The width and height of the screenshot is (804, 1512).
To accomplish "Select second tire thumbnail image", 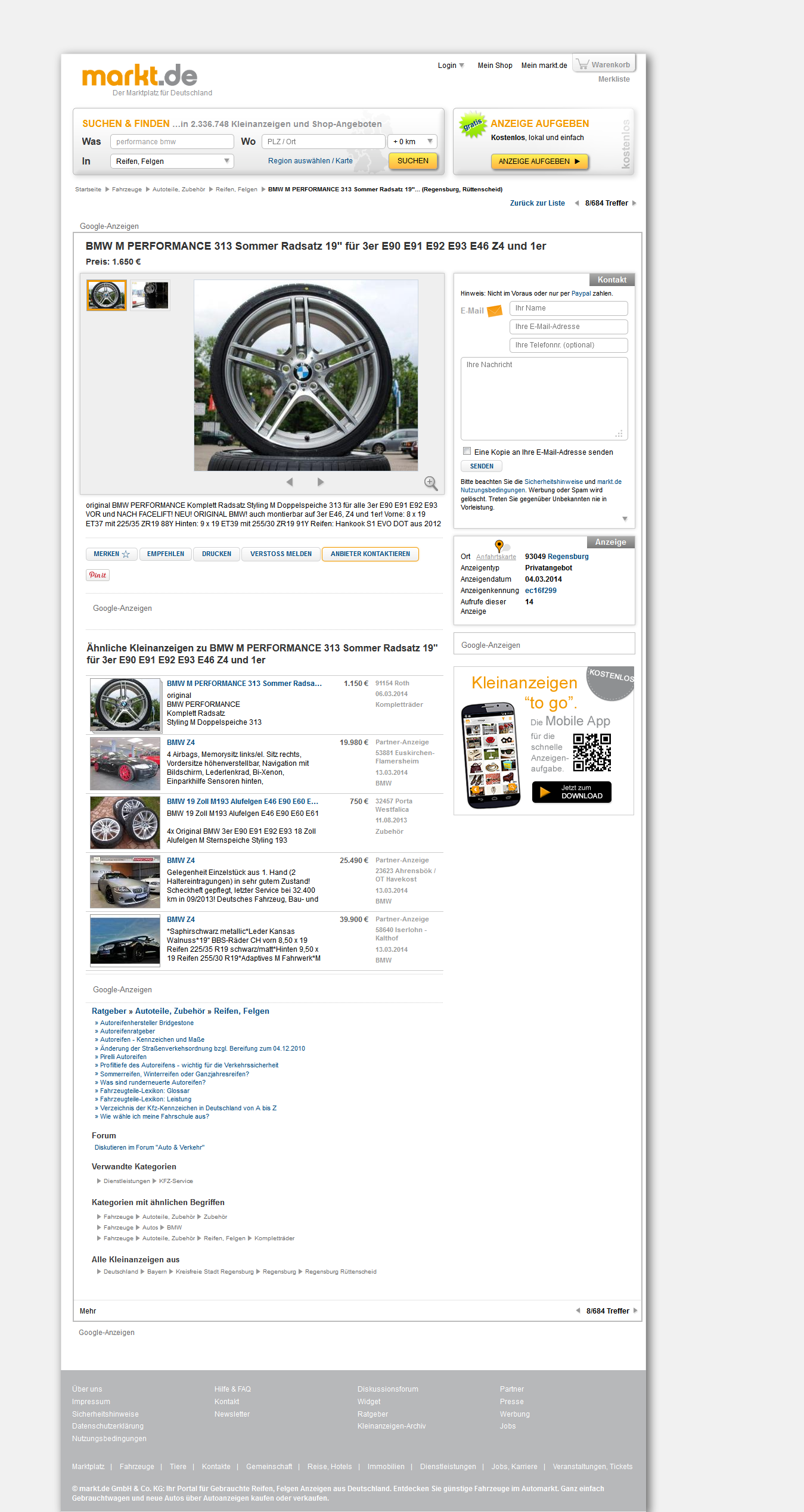I will pos(150,295).
